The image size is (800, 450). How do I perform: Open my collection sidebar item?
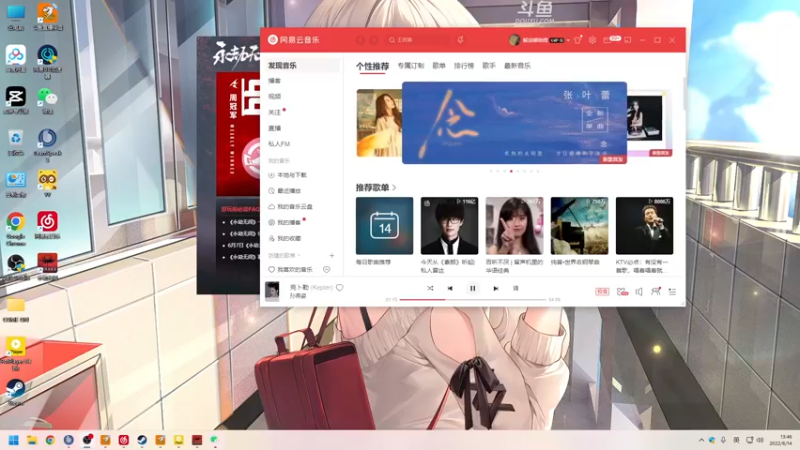click(x=285, y=238)
